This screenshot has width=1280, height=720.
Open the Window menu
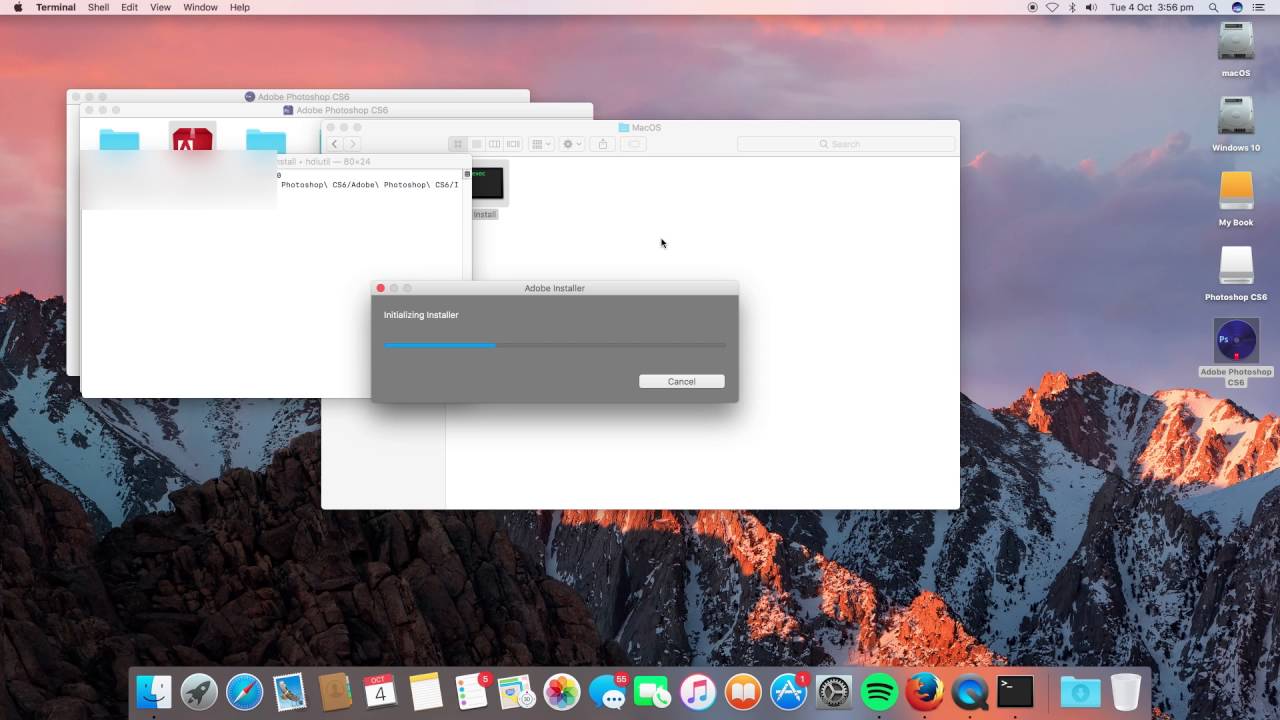(201, 7)
